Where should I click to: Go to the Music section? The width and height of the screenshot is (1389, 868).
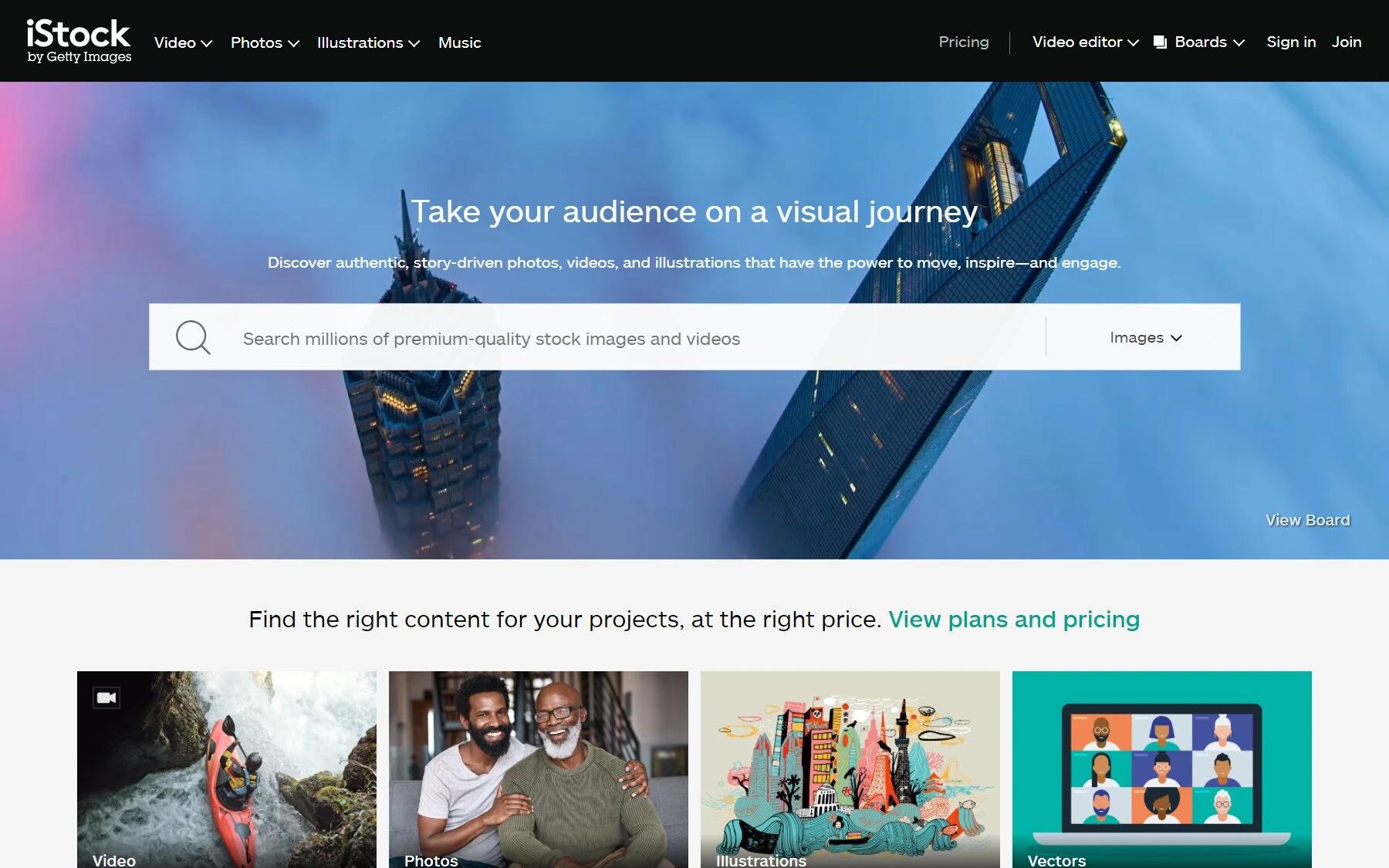pos(459,42)
